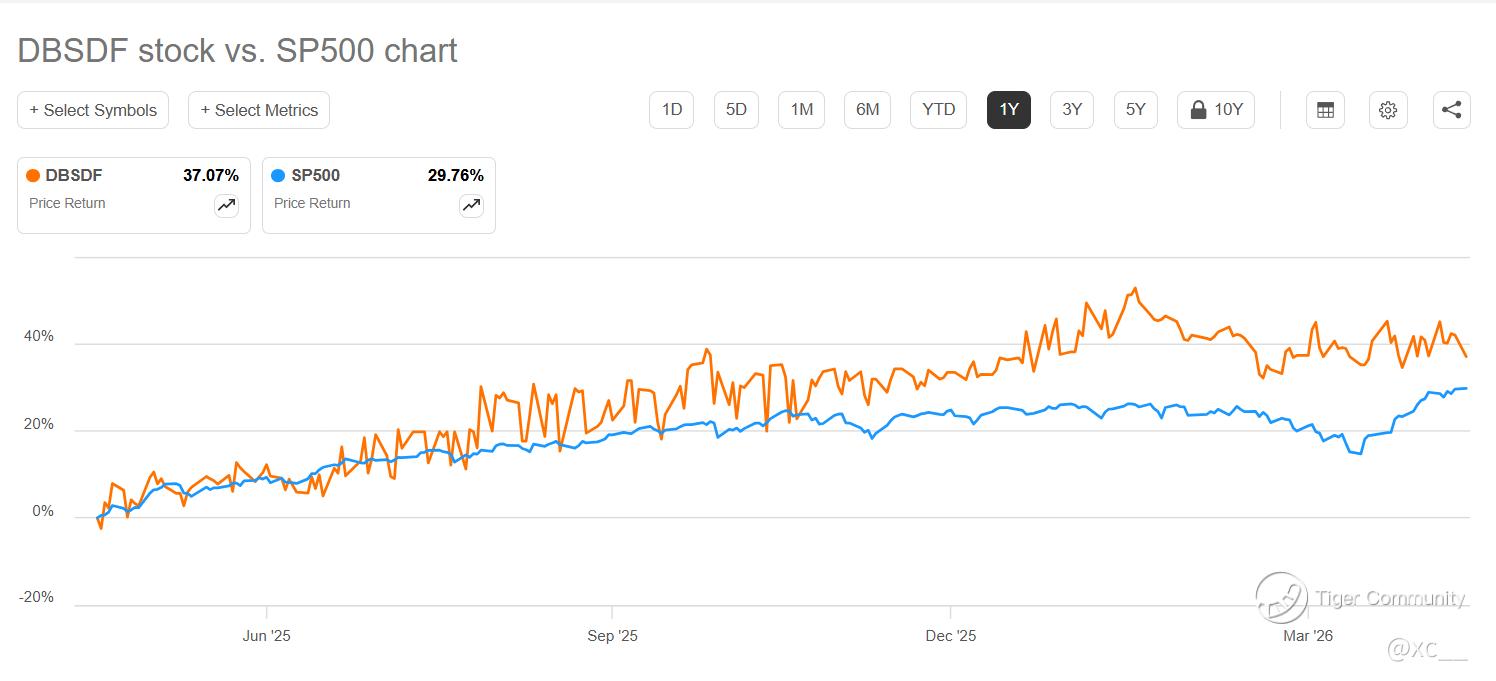This screenshot has height=681, width=1496.
Task: Open the table view icon
Action: [1325, 110]
